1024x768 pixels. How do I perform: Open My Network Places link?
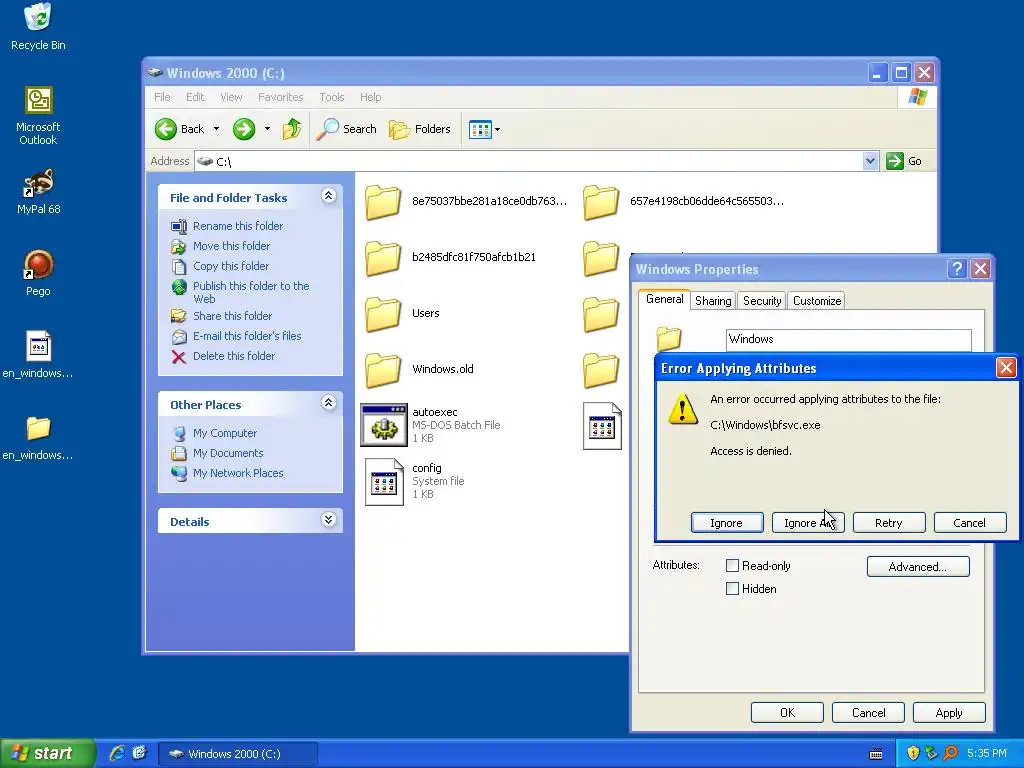pos(238,473)
